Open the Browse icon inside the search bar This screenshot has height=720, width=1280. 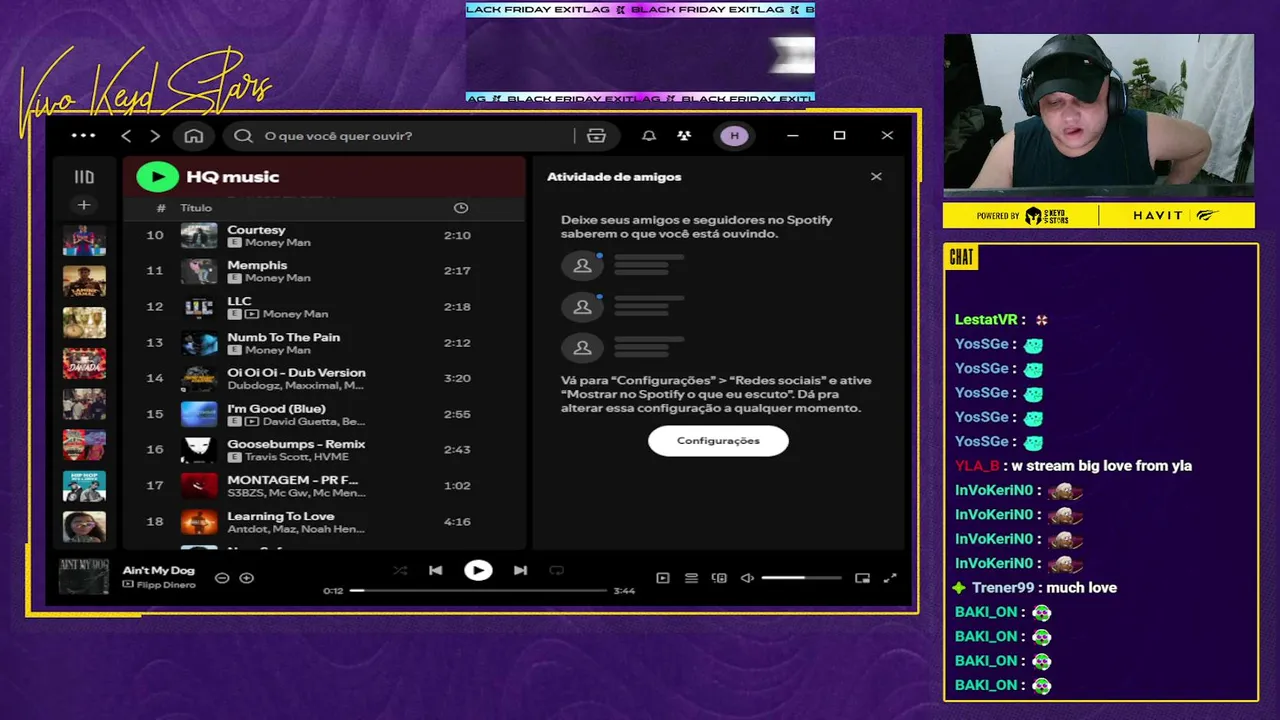(x=597, y=136)
